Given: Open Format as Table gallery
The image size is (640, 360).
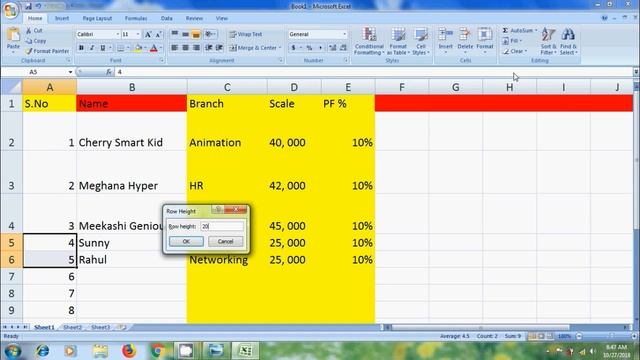Looking at the screenshot, I should point(398,41).
